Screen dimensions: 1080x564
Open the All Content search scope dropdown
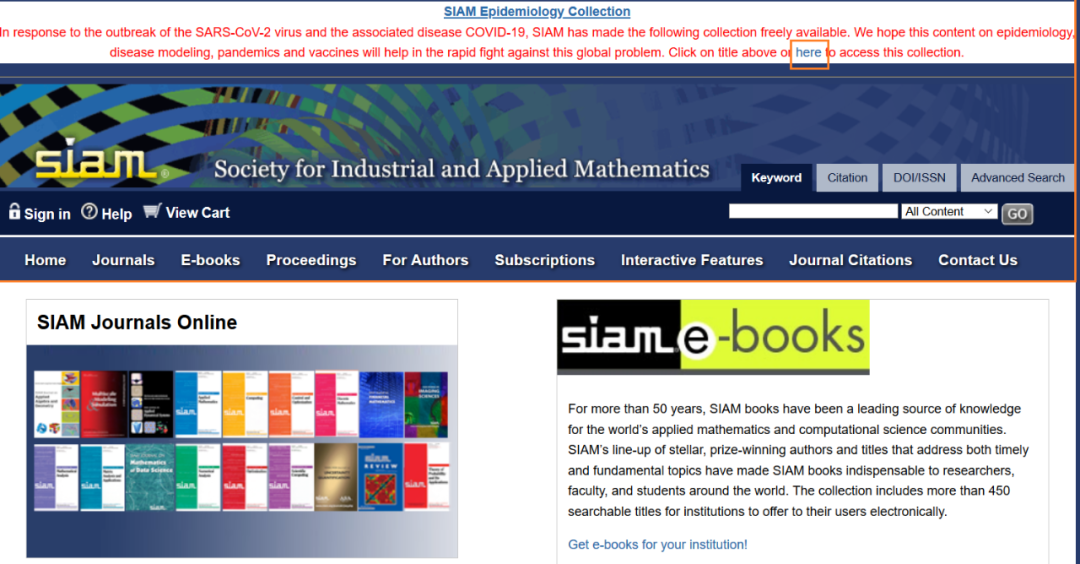pos(948,212)
